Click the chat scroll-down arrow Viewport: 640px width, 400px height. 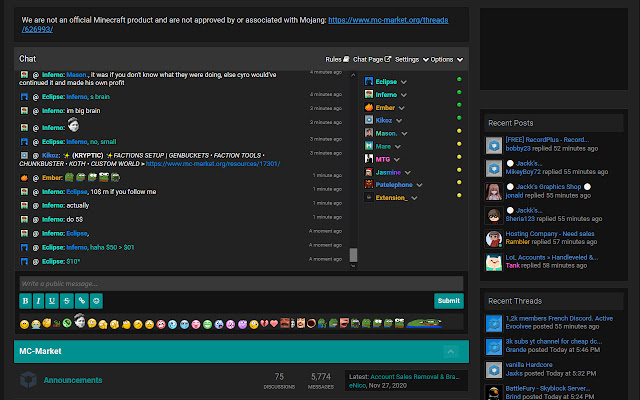353,266
